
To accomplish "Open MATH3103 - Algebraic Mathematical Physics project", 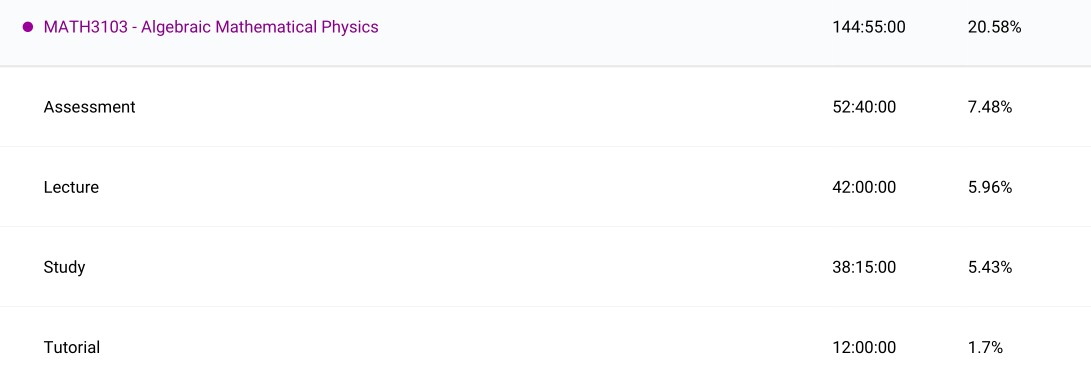I will click(211, 27).
